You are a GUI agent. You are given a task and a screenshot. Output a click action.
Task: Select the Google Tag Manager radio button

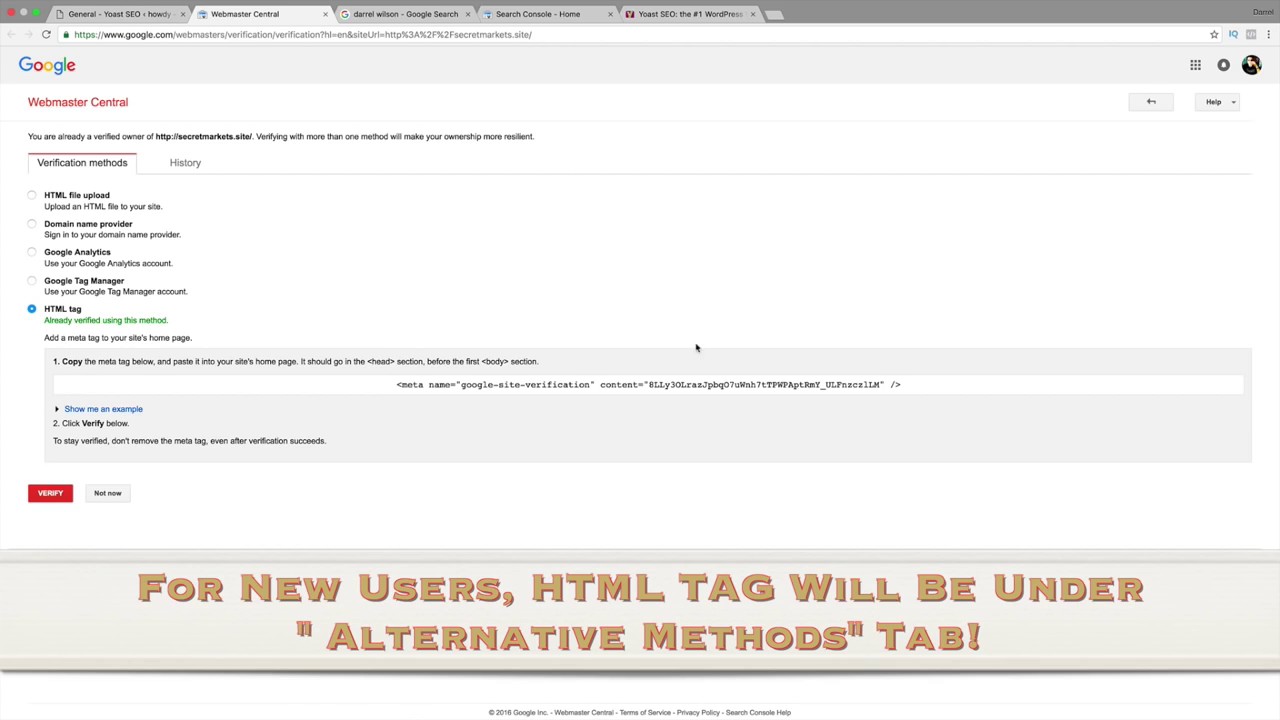(32, 281)
